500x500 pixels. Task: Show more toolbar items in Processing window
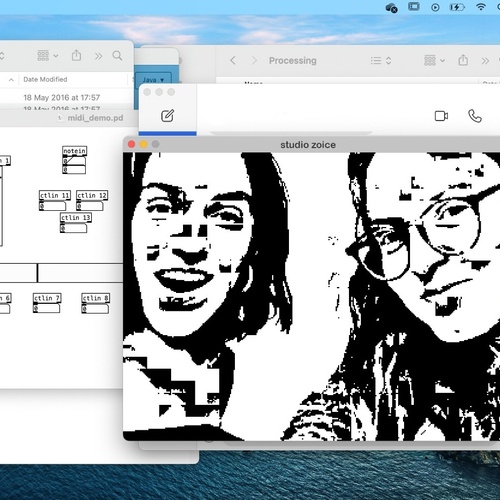(x=485, y=61)
